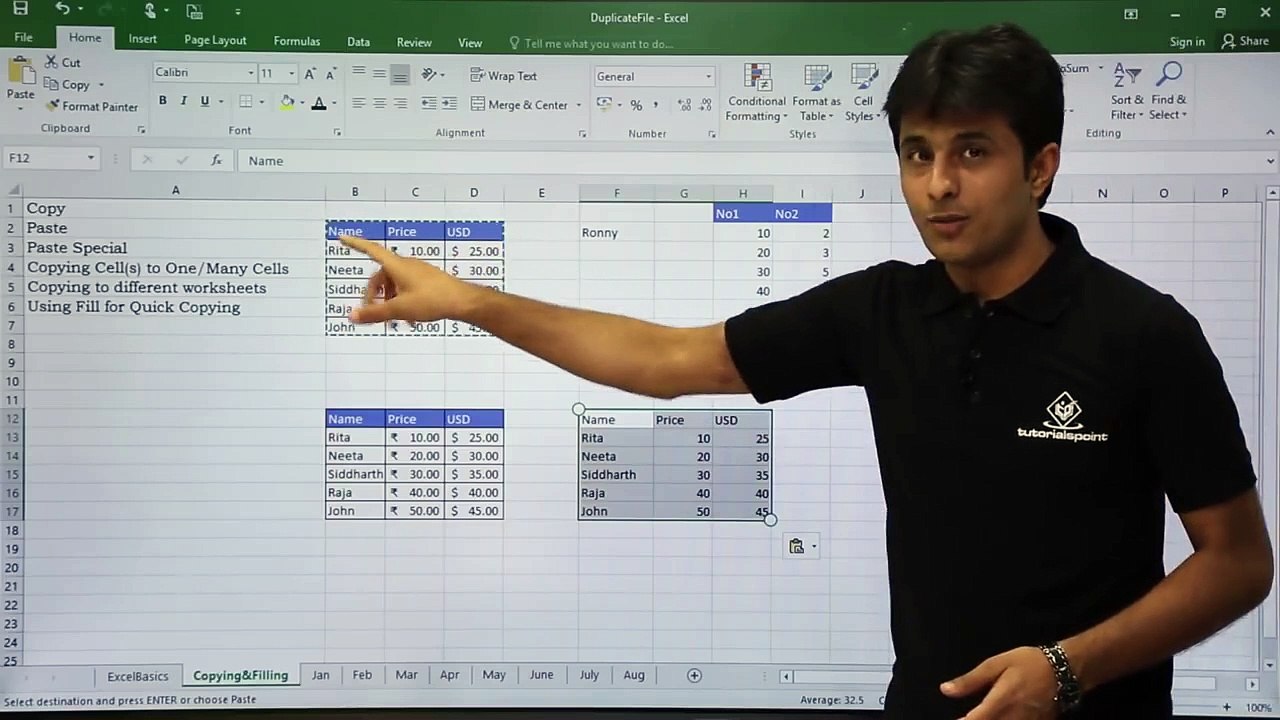Click the Paste Options icon below pasted table

[797, 546]
